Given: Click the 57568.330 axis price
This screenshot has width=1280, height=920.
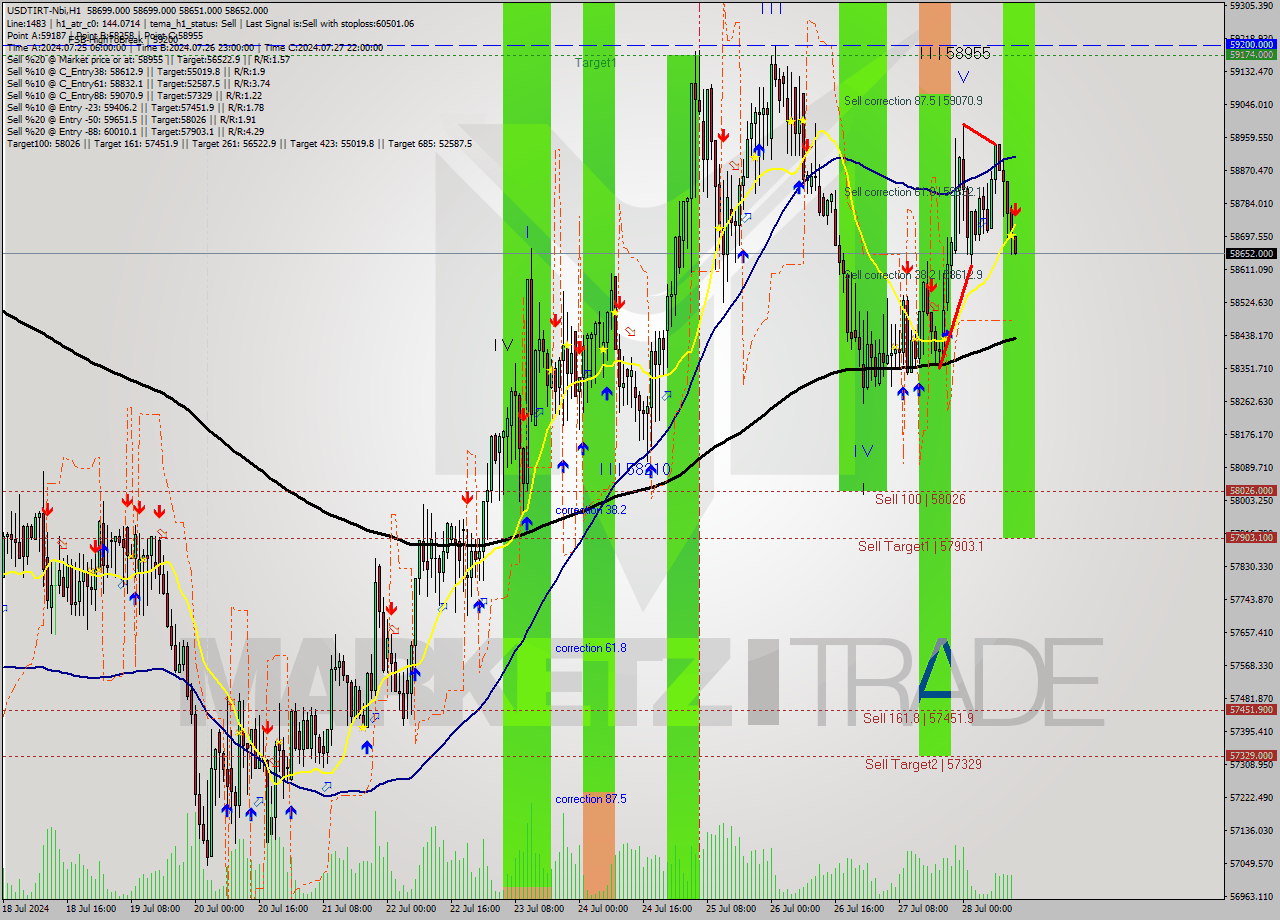Looking at the screenshot, I should coord(1251,665).
